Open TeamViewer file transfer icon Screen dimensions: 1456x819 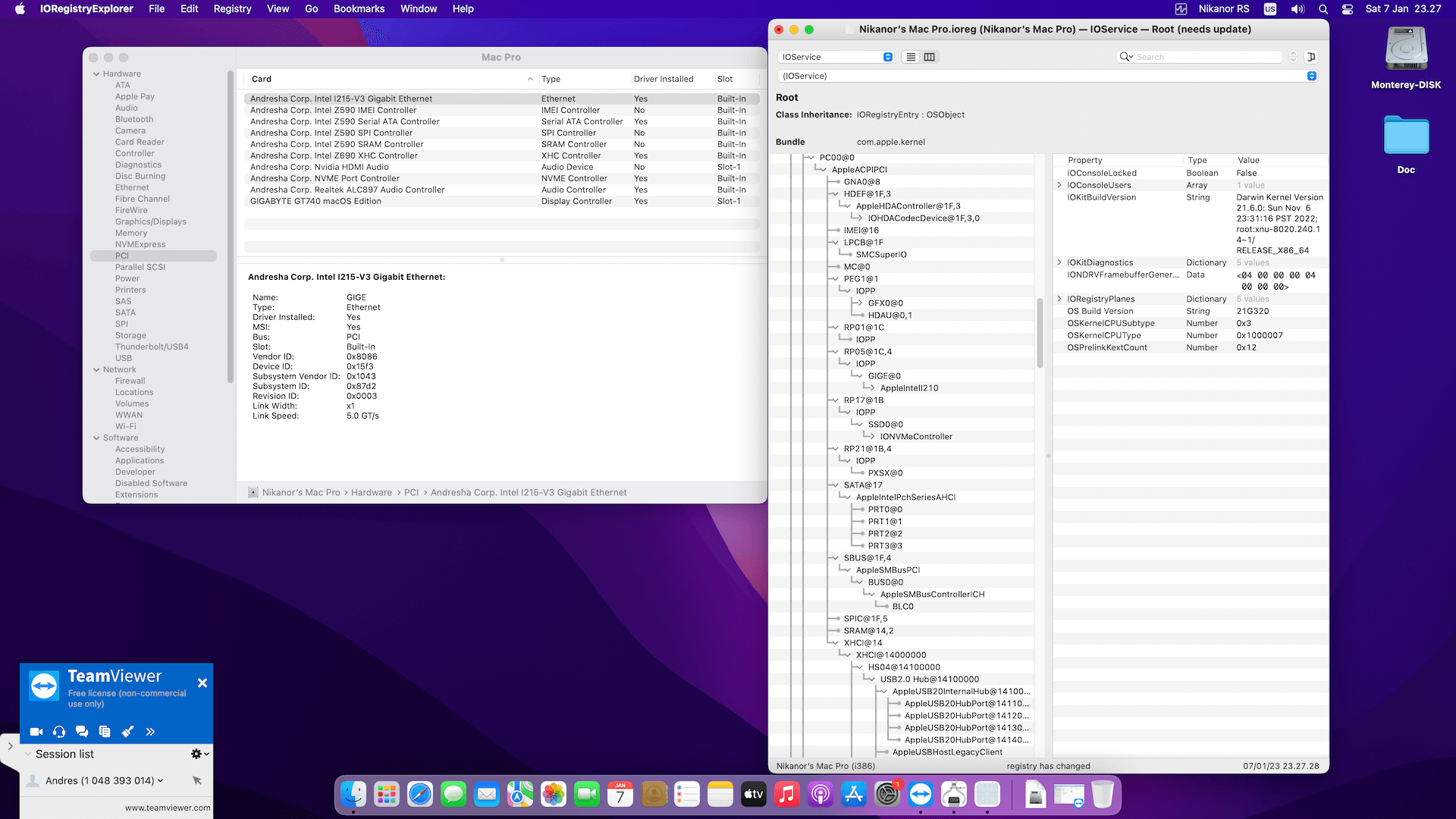coord(105,732)
